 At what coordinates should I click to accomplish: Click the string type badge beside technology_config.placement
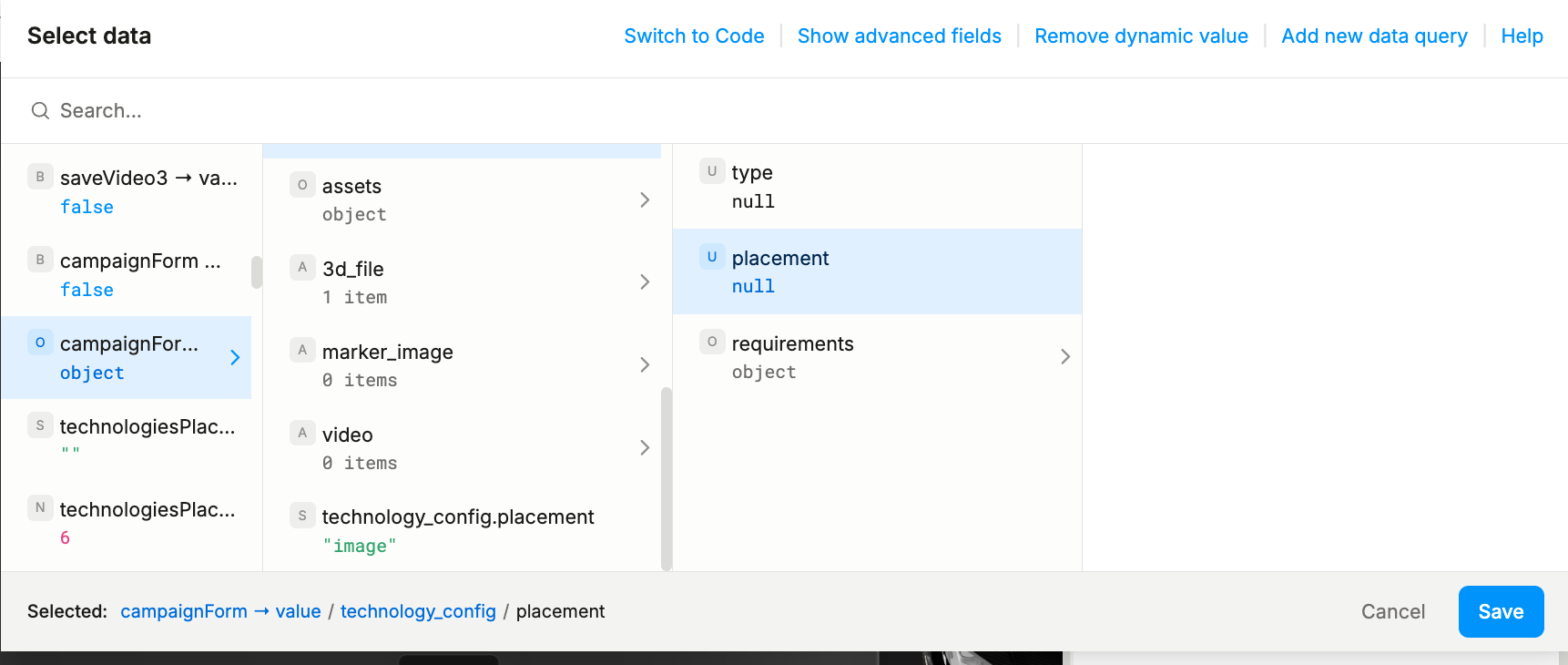click(x=302, y=516)
